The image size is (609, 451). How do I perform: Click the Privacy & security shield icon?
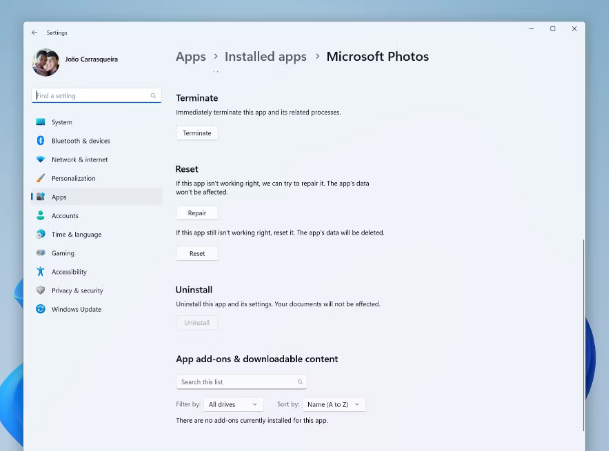pyautogui.click(x=40, y=290)
